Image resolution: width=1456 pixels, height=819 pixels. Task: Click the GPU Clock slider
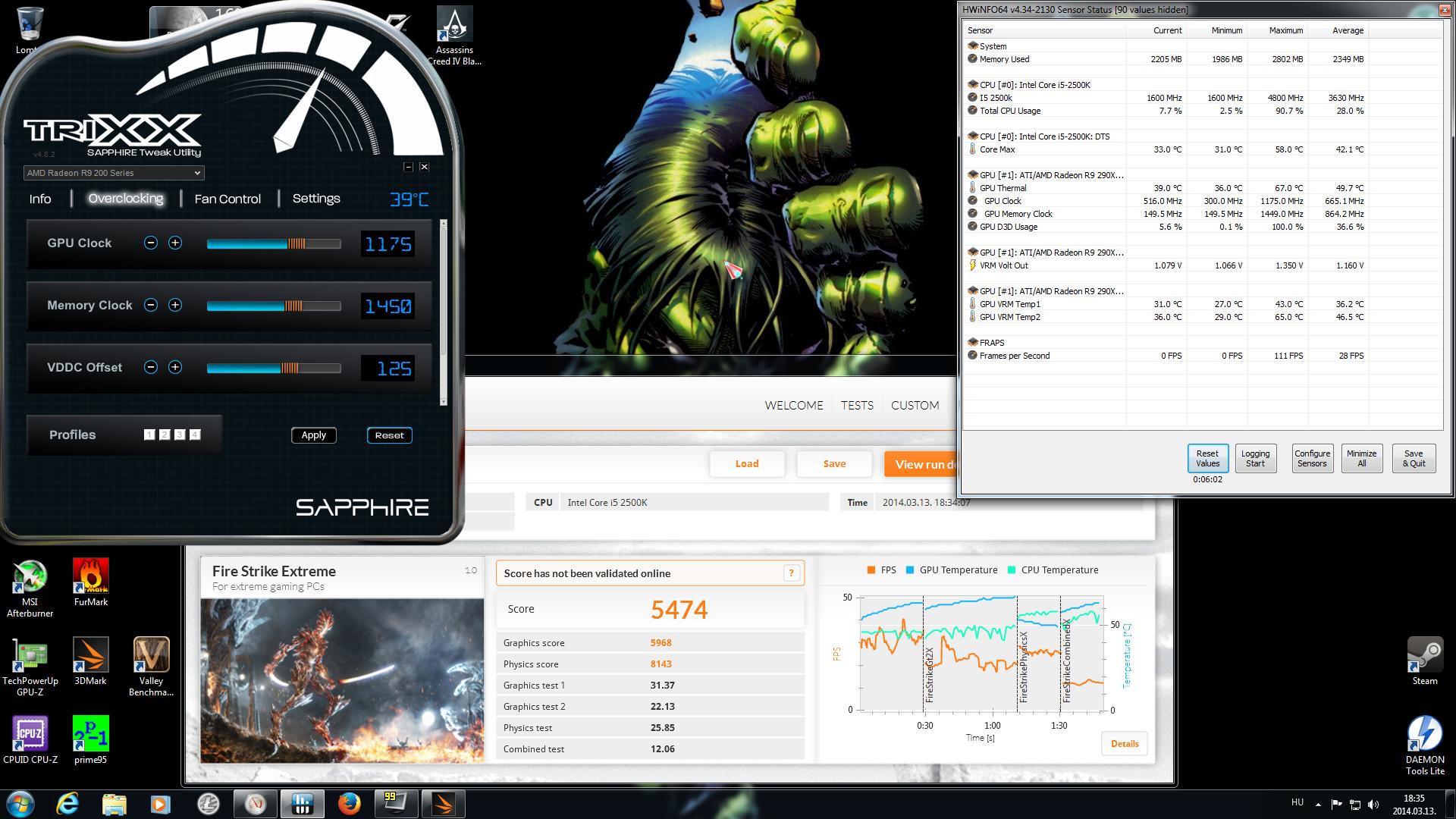tap(274, 244)
